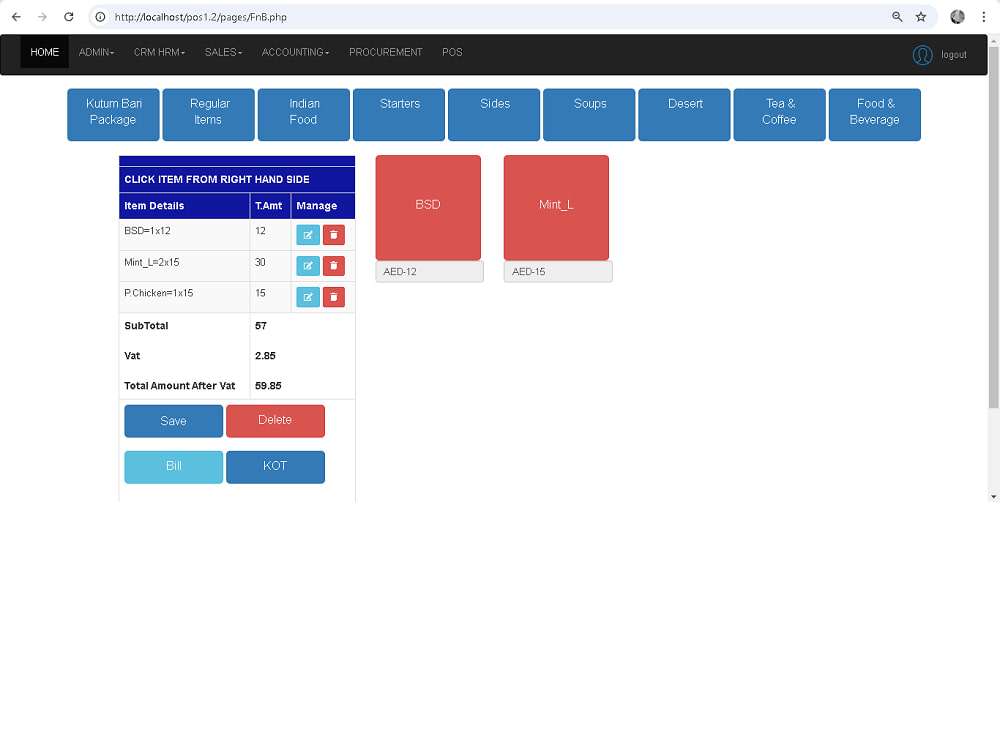Expand the ADMIN dropdown menu
This screenshot has width=1000, height=750.
click(96, 52)
